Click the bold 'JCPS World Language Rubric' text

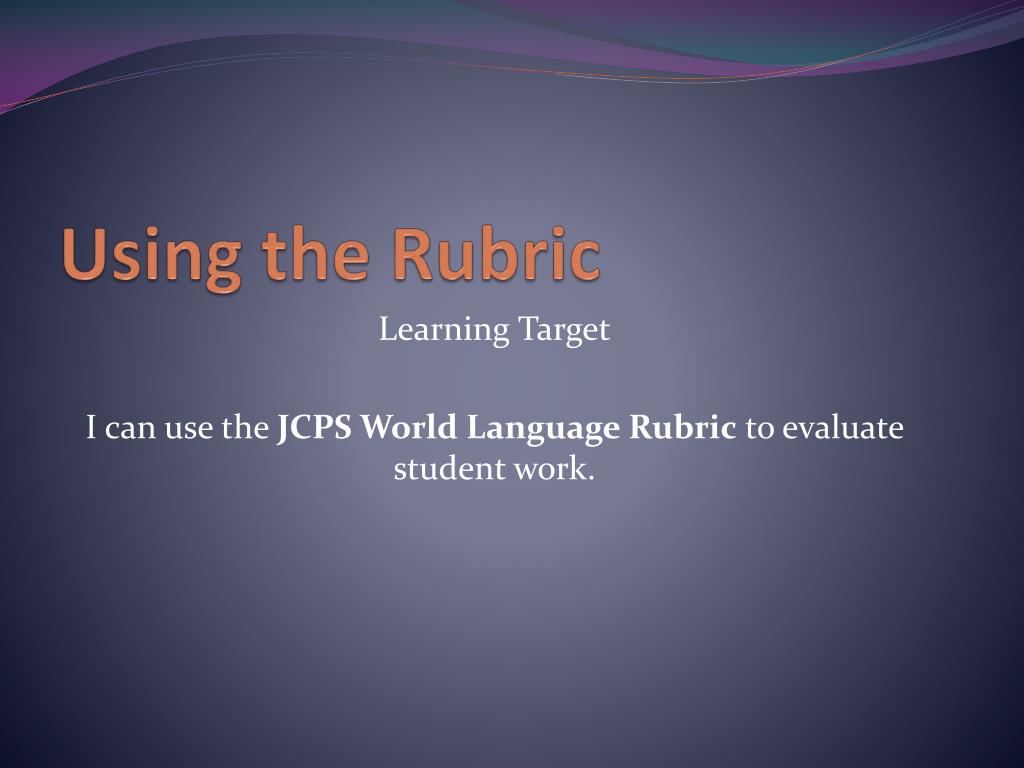tap(506, 428)
